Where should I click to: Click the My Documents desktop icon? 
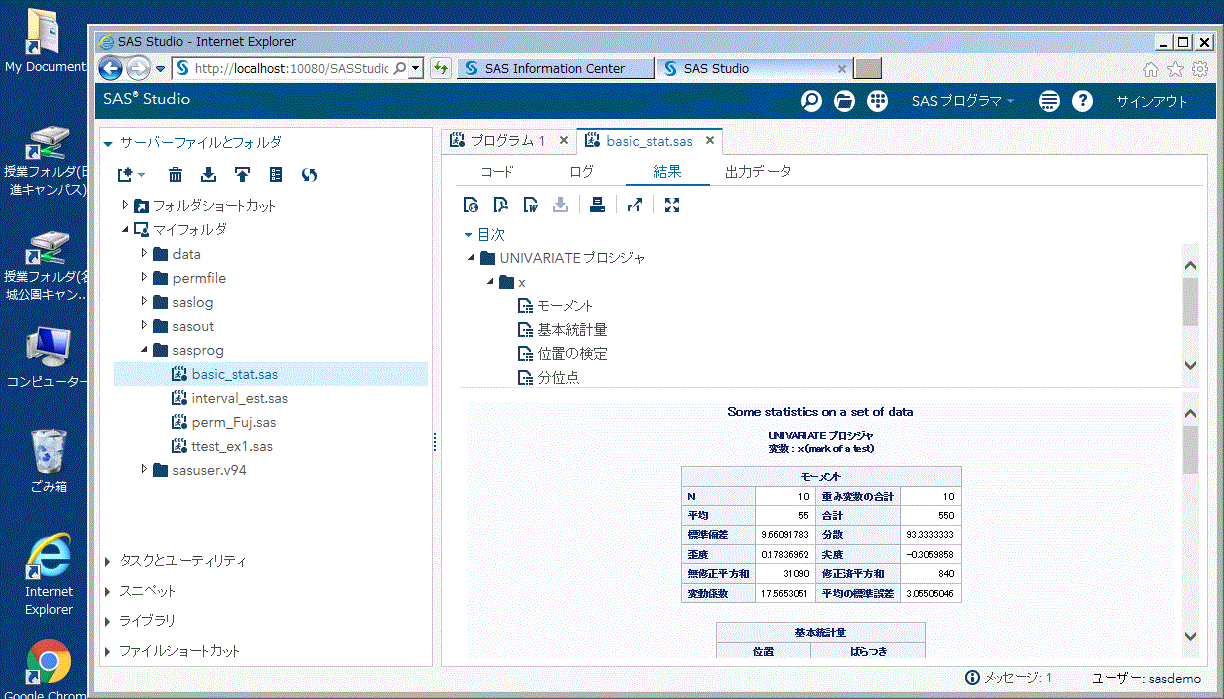coord(45,42)
